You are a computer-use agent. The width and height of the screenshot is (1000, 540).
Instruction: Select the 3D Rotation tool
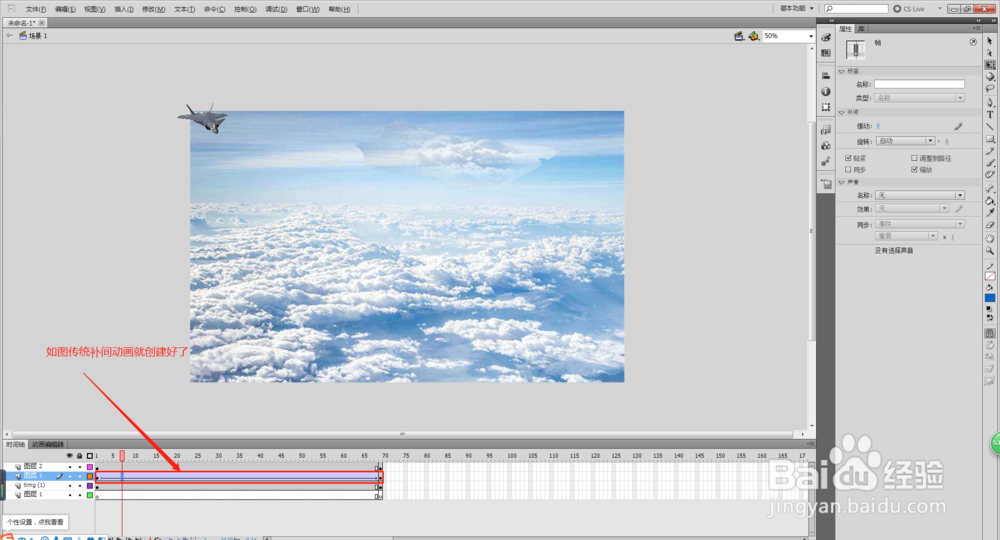click(x=990, y=77)
